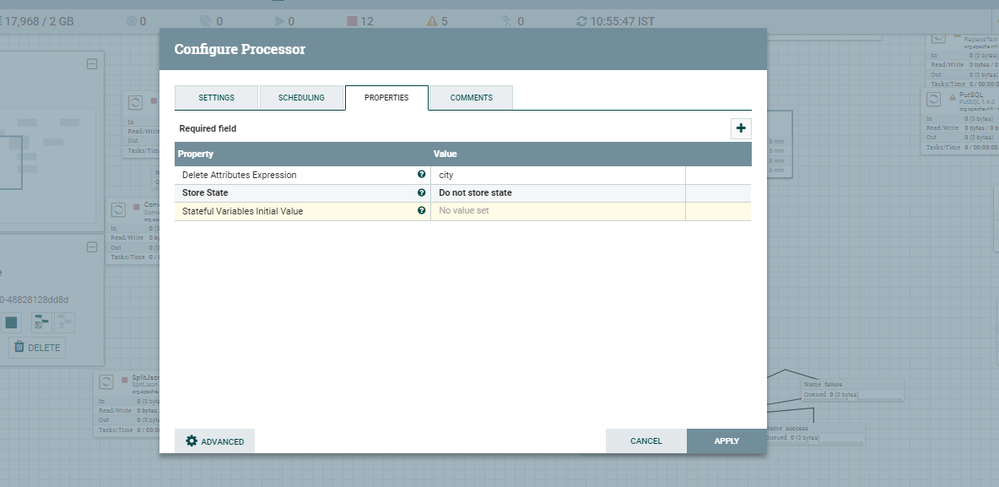
Task: Click the Property column header
Action: tap(196, 154)
